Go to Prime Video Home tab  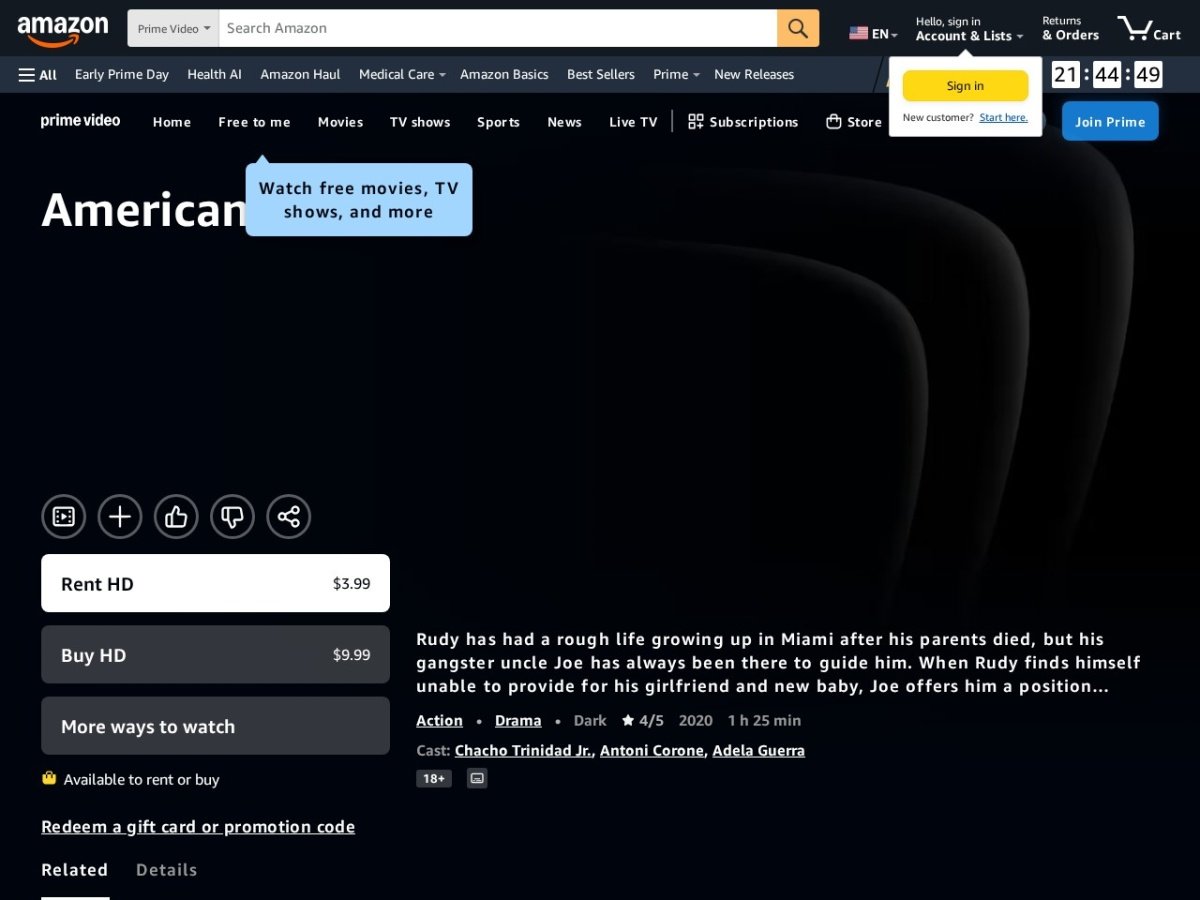pos(172,122)
